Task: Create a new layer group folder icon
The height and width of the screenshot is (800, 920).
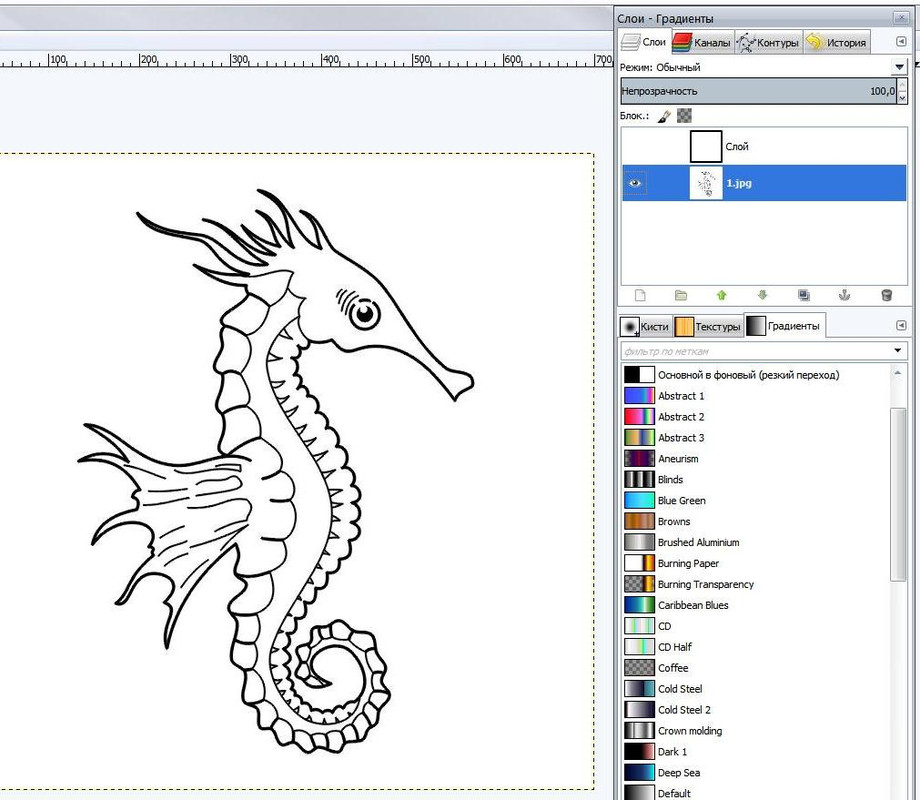Action: pos(681,295)
